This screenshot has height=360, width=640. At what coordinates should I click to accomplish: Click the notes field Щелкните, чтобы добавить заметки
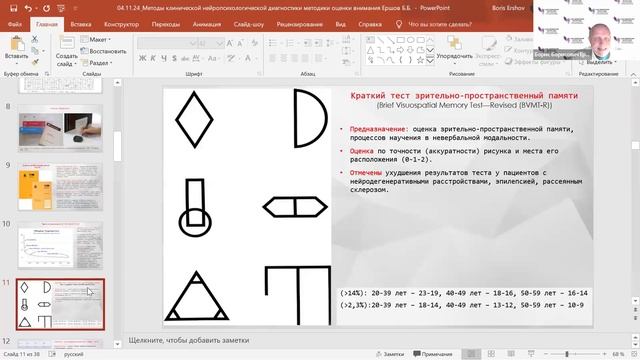pos(189,340)
